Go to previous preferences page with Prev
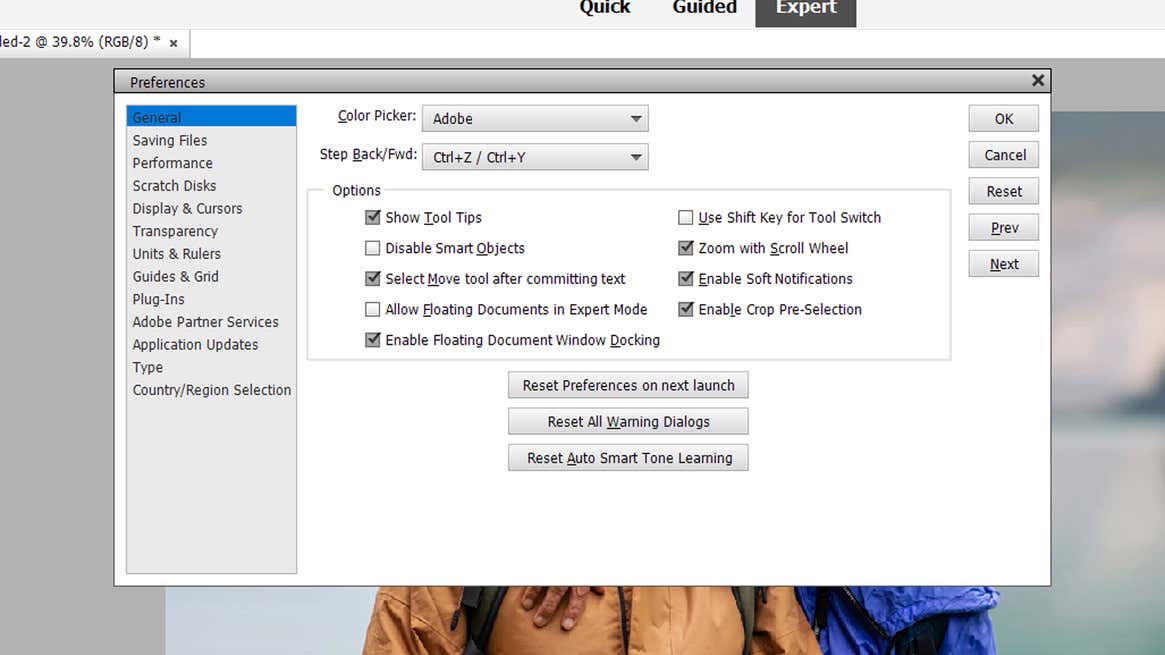The width and height of the screenshot is (1165, 655). click(x=1004, y=227)
